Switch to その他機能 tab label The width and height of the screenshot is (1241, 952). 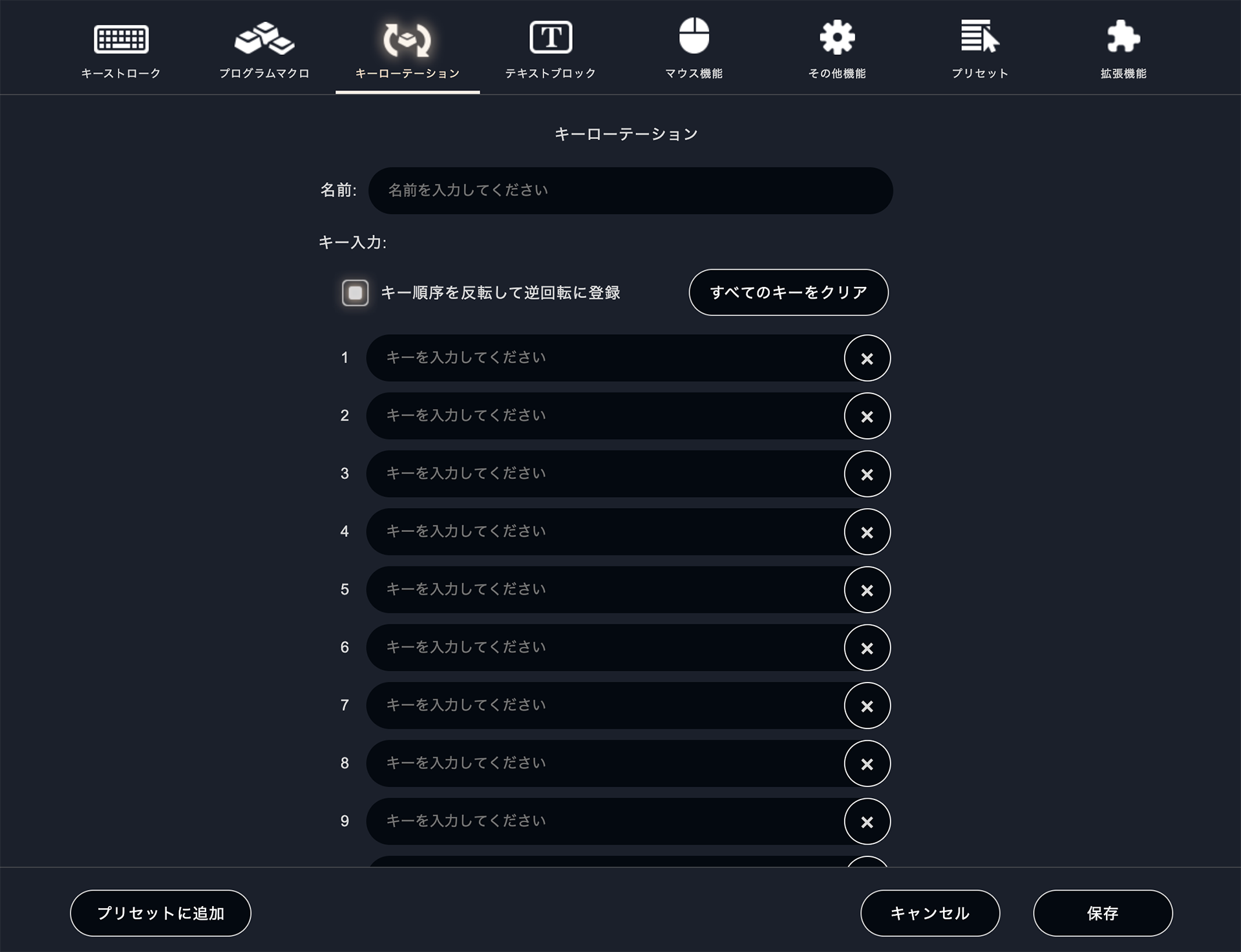coord(837,74)
